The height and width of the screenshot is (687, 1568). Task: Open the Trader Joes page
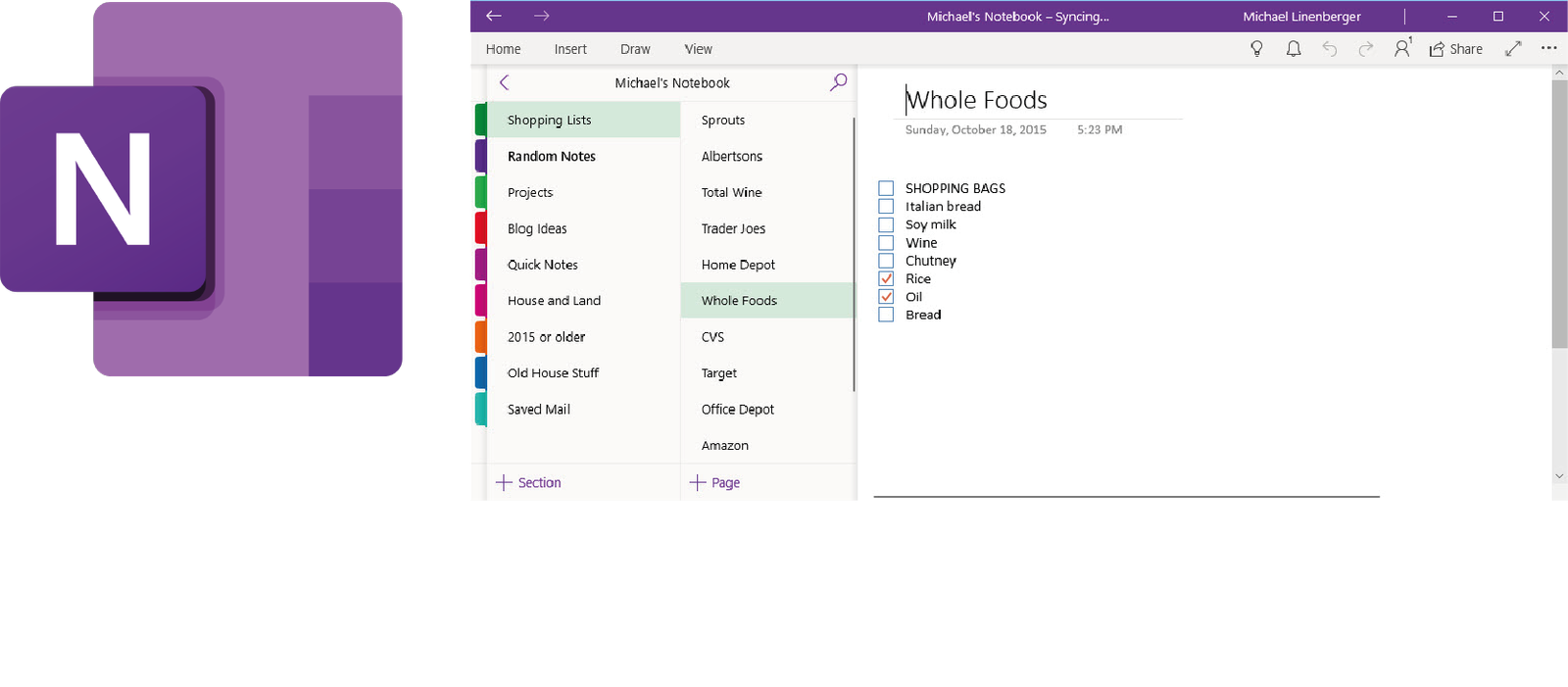pos(766,228)
